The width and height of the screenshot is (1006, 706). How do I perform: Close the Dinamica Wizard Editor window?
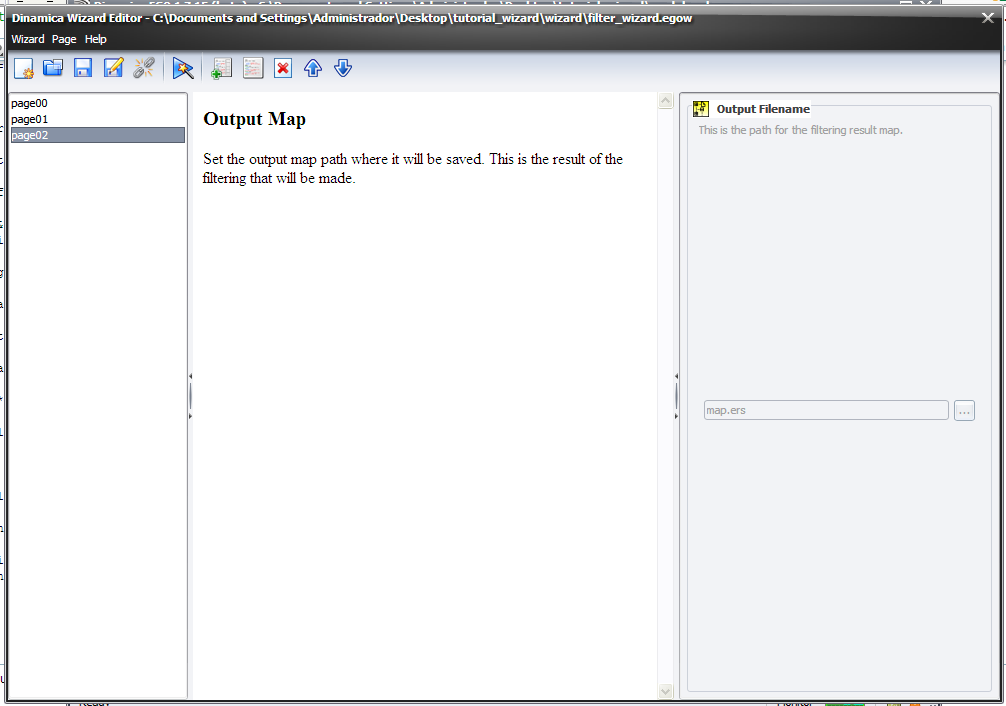click(987, 18)
